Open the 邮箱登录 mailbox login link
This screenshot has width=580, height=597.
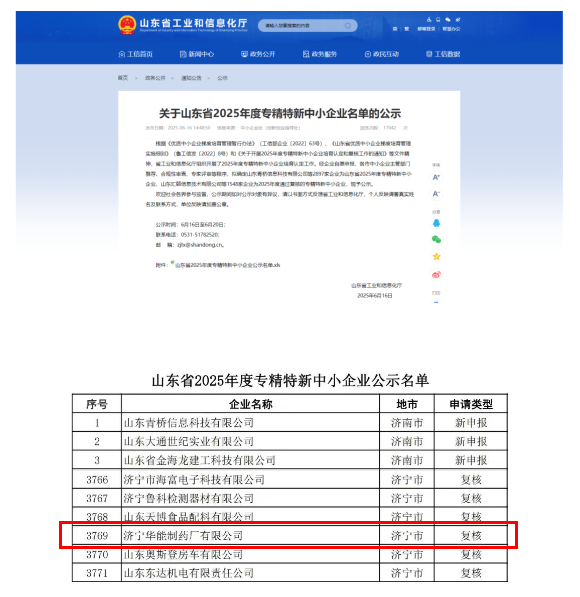[426, 29]
